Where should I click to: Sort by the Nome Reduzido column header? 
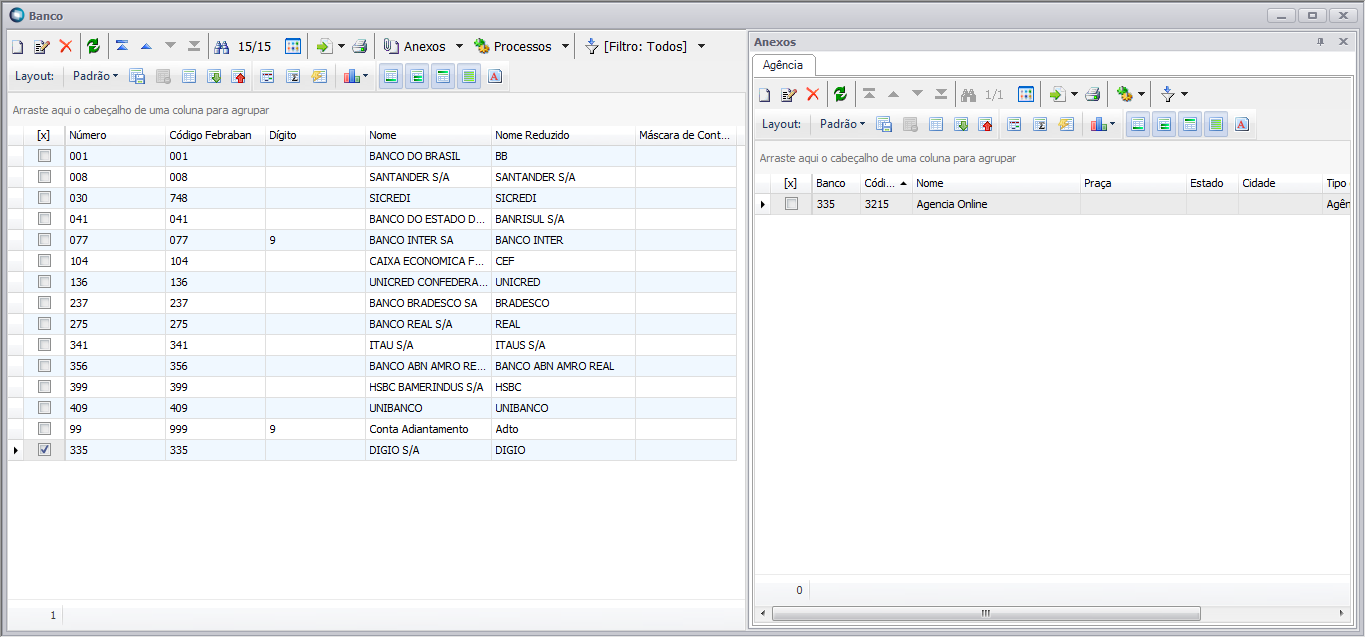pos(563,135)
